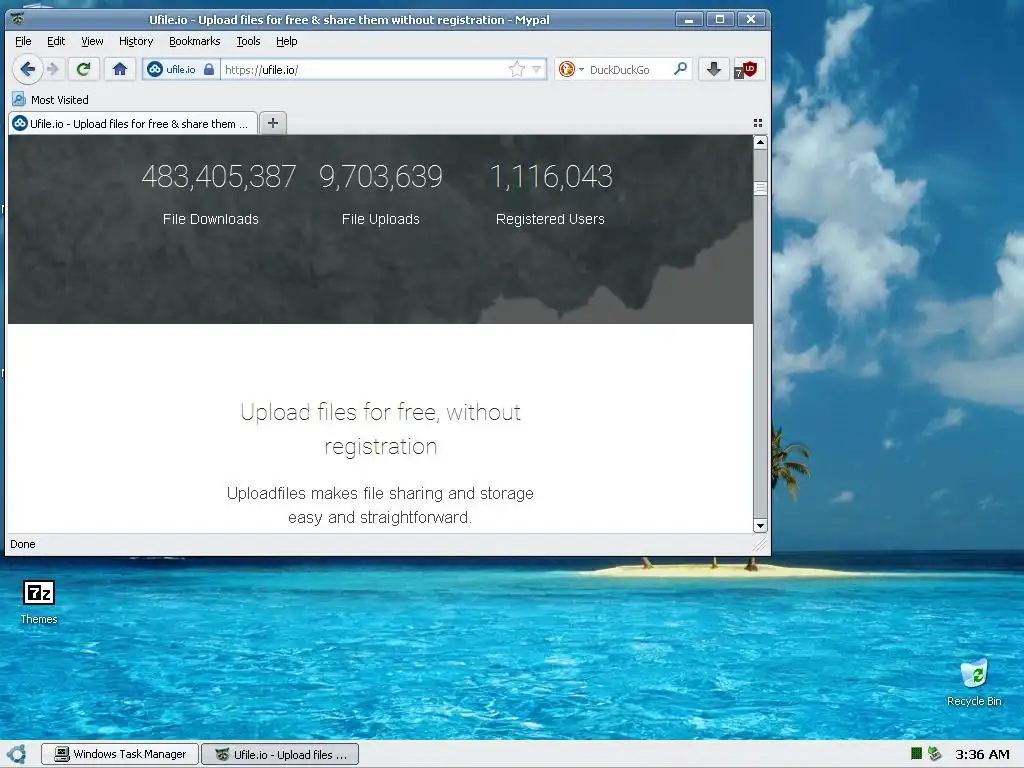The height and width of the screenshot is (768, 1024).
Task: Maximize the Mypal browser window
Action: (720, 20)
